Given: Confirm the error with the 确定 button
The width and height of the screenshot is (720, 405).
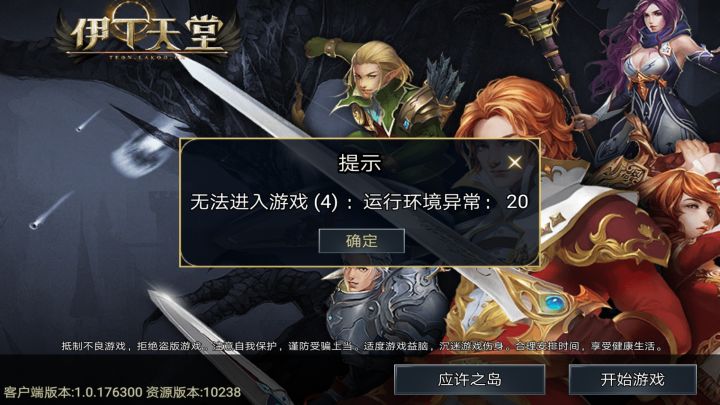Looking at the screenshot, I should [x=361, y=241].
